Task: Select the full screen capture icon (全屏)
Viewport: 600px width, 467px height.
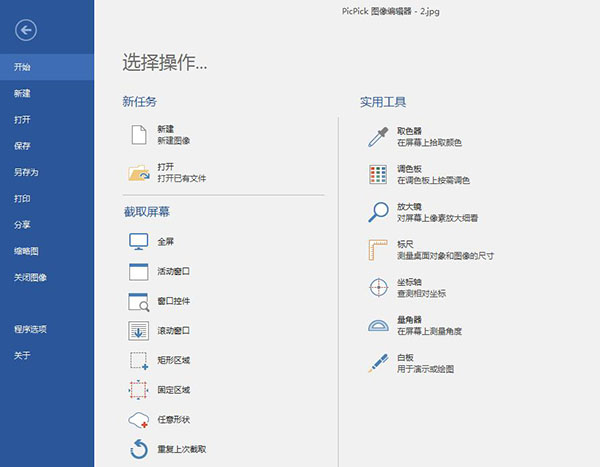Action: pyautogui.click(x=139, y=242)
